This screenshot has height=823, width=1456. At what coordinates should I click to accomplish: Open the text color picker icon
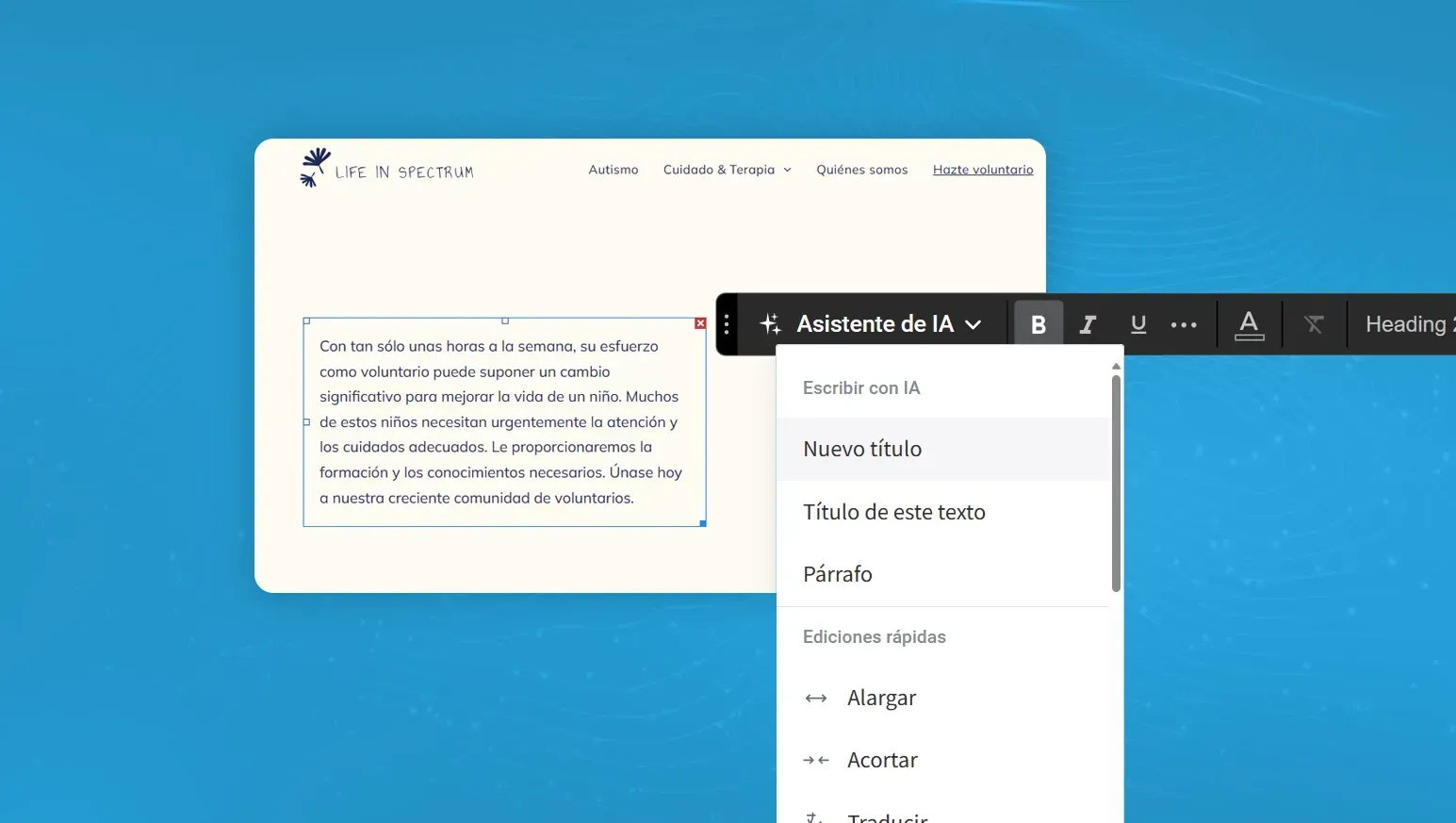tap(1249, 324)
